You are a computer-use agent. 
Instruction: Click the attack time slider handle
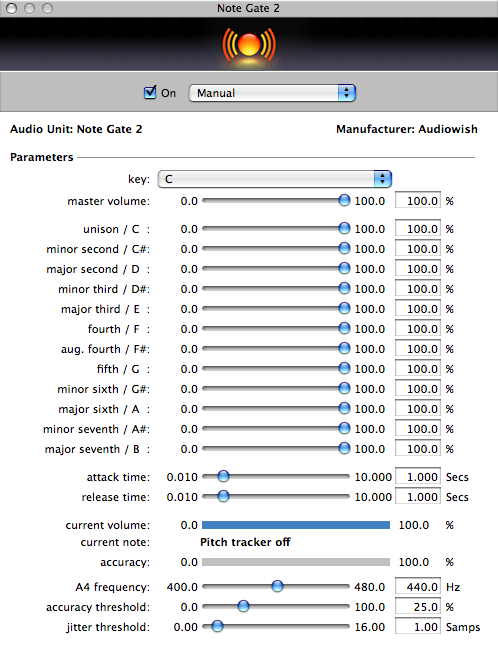point(223,476)
